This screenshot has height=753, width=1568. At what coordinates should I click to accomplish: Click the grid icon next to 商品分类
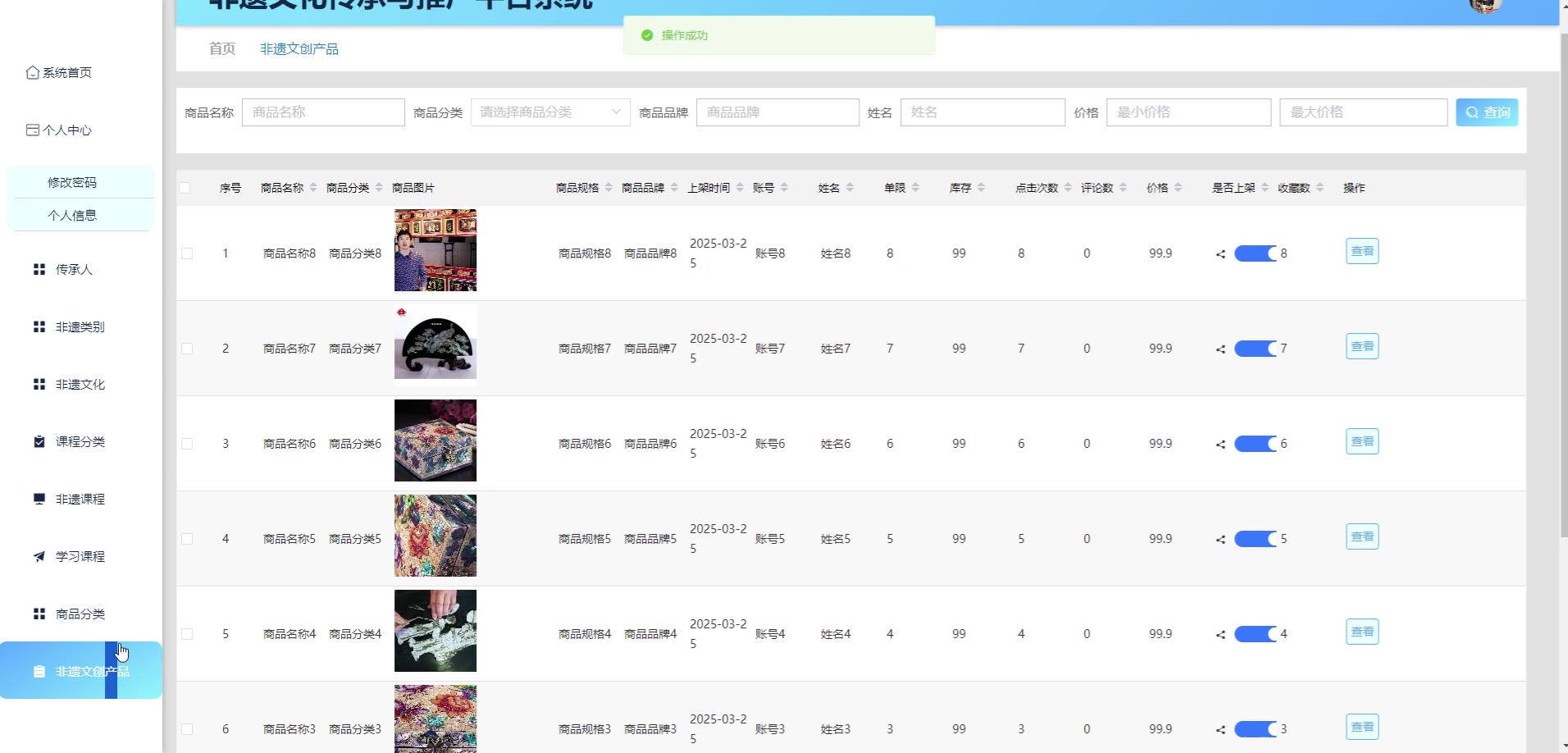click(x=39, y=614)
